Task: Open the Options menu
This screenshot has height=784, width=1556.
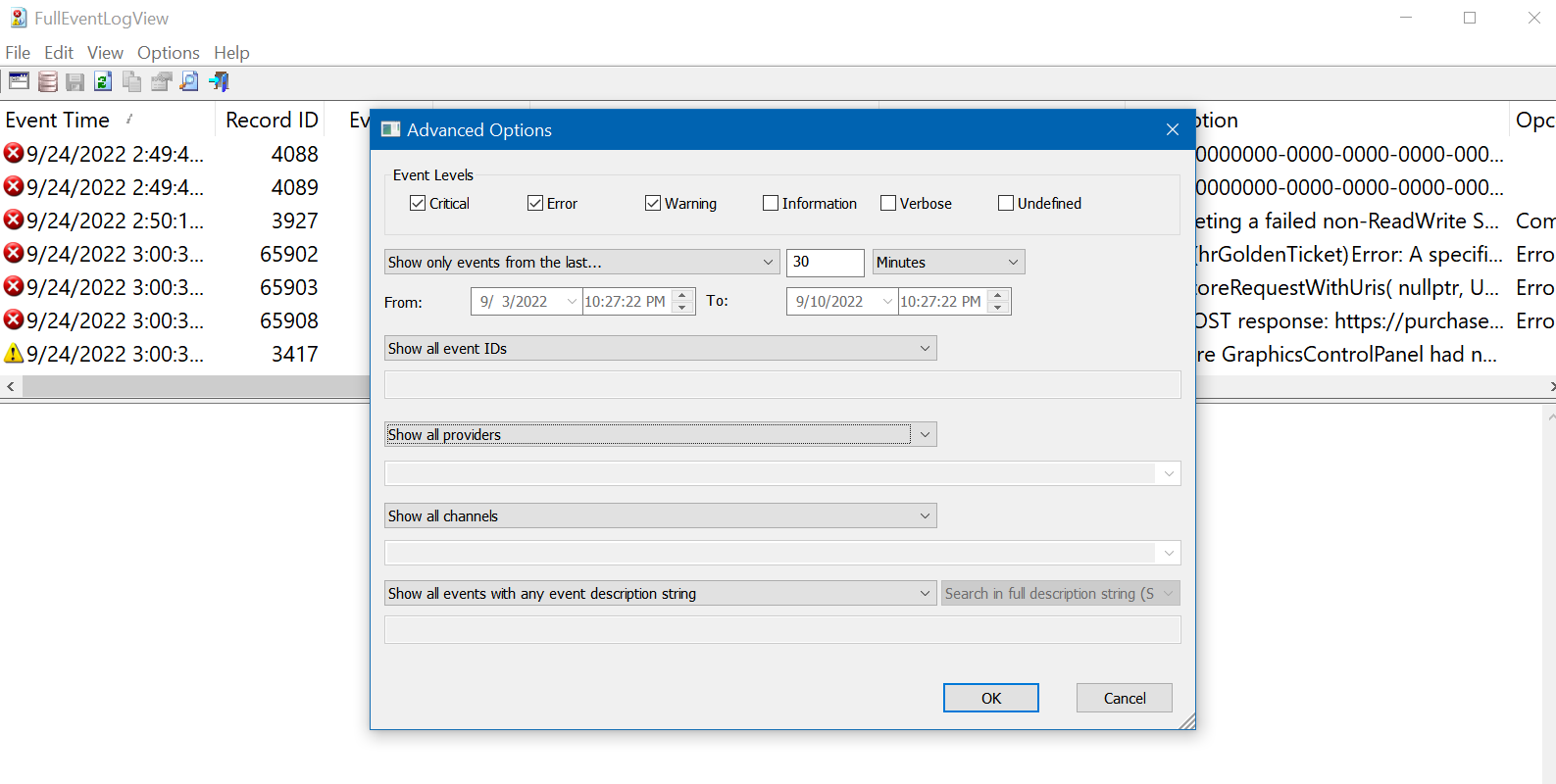Action: click(x=169, y=52)
